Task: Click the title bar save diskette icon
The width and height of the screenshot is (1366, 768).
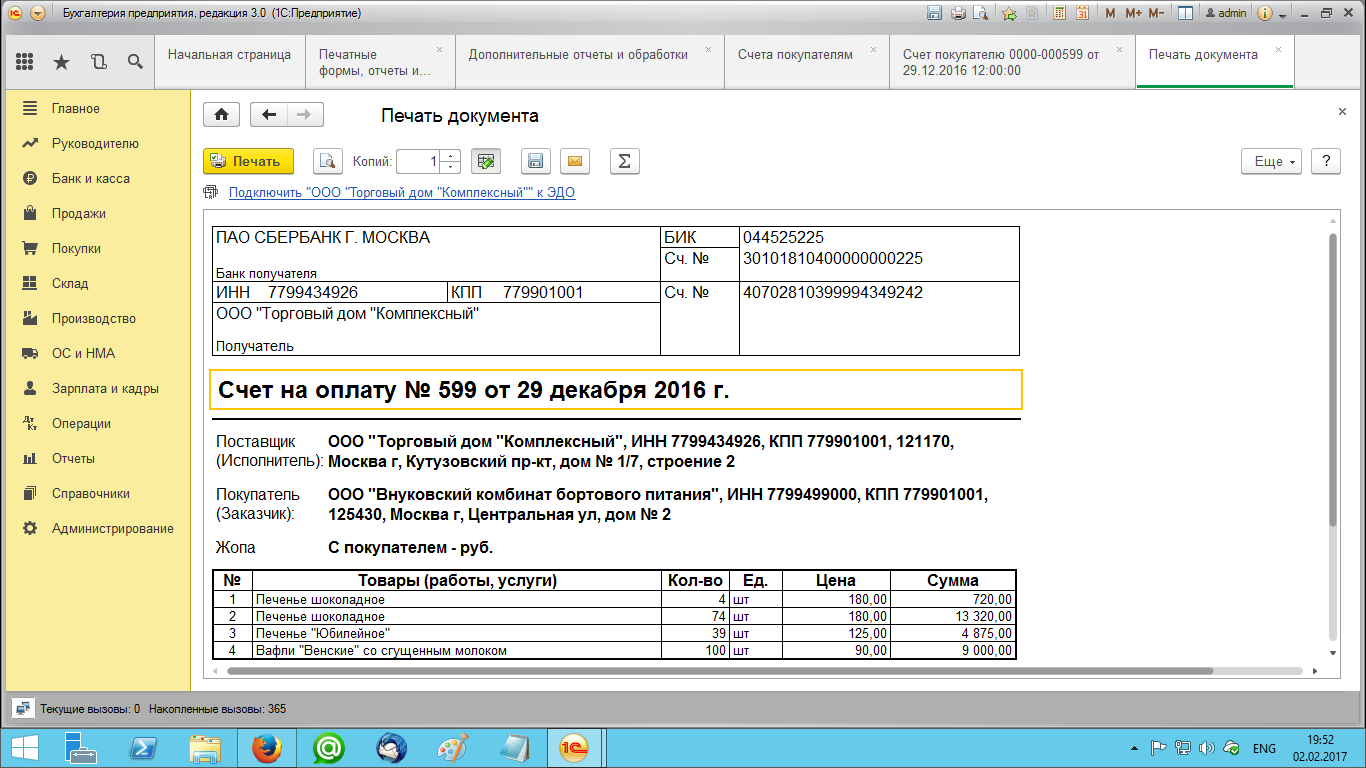Action: 934,14
